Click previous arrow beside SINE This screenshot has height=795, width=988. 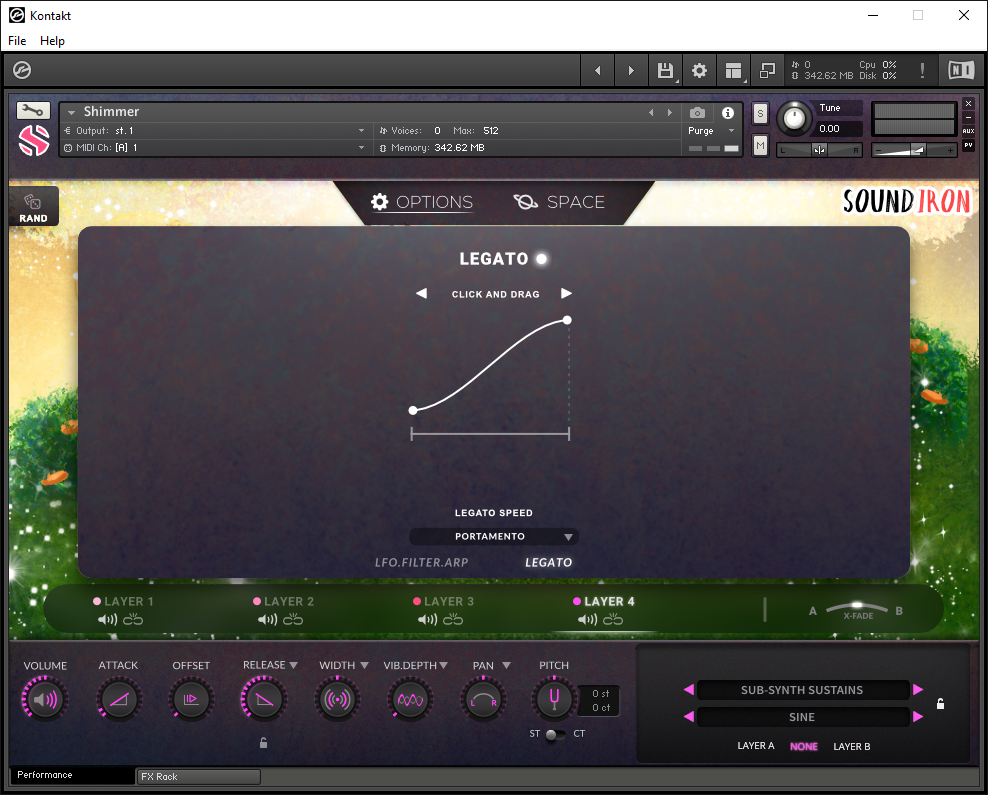[x=689, y=717]
